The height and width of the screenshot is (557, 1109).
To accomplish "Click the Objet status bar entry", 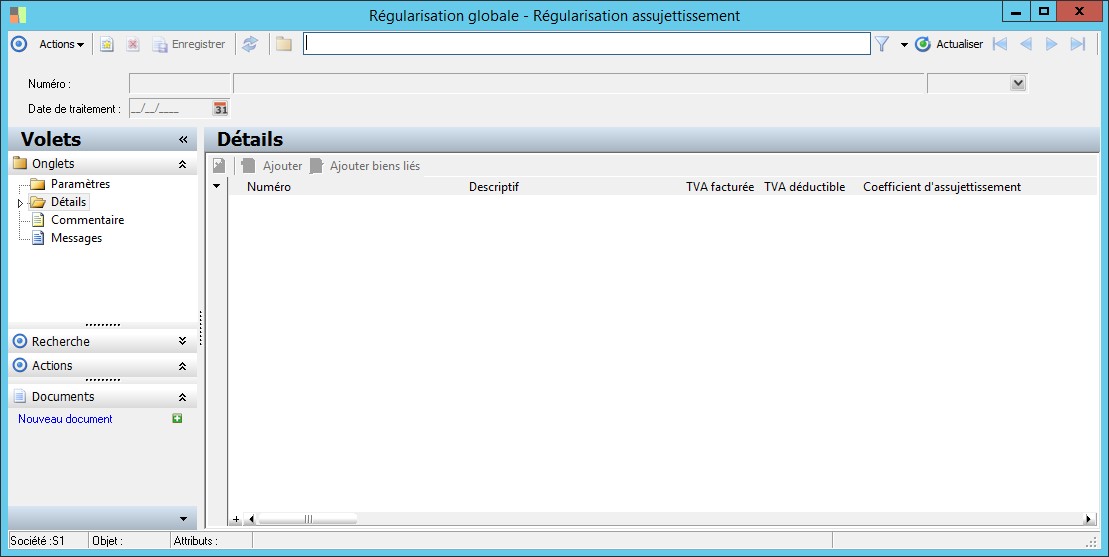I will pyautogui.click(x=108, y=541).
